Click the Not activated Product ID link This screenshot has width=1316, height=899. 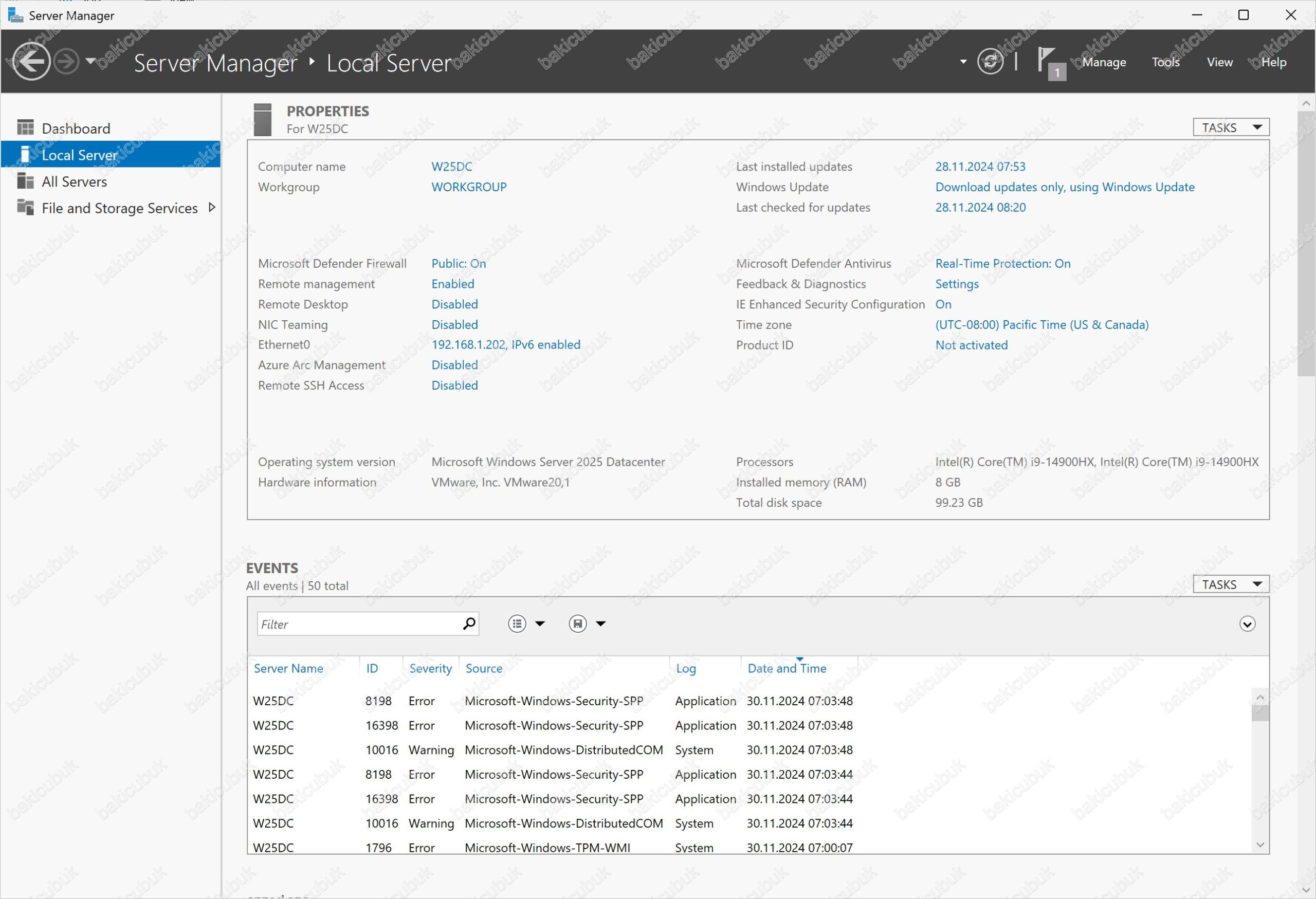[x=971, y=345]
